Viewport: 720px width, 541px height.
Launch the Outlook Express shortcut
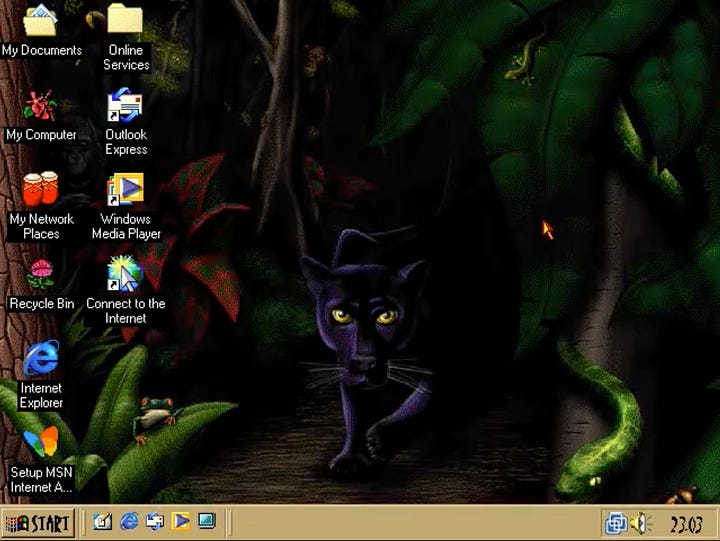(124, 106)
